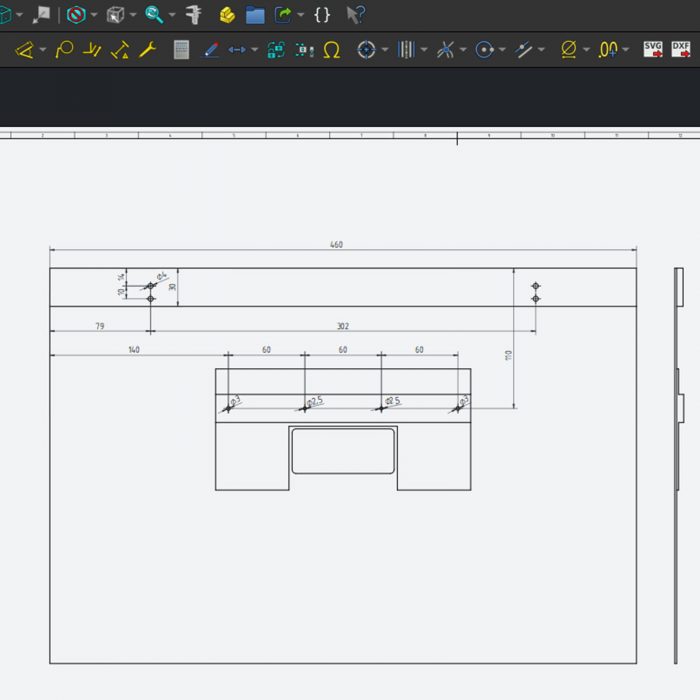The image size is (700, 700).
Task: Open the diameter dimension dropdown arrow
Action: point(586,50)
